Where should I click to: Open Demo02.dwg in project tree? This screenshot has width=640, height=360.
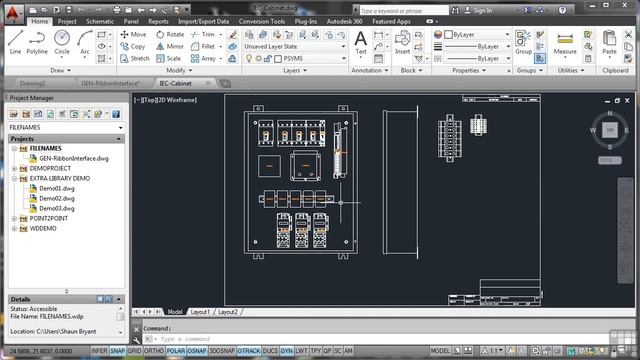click(57, 198)
